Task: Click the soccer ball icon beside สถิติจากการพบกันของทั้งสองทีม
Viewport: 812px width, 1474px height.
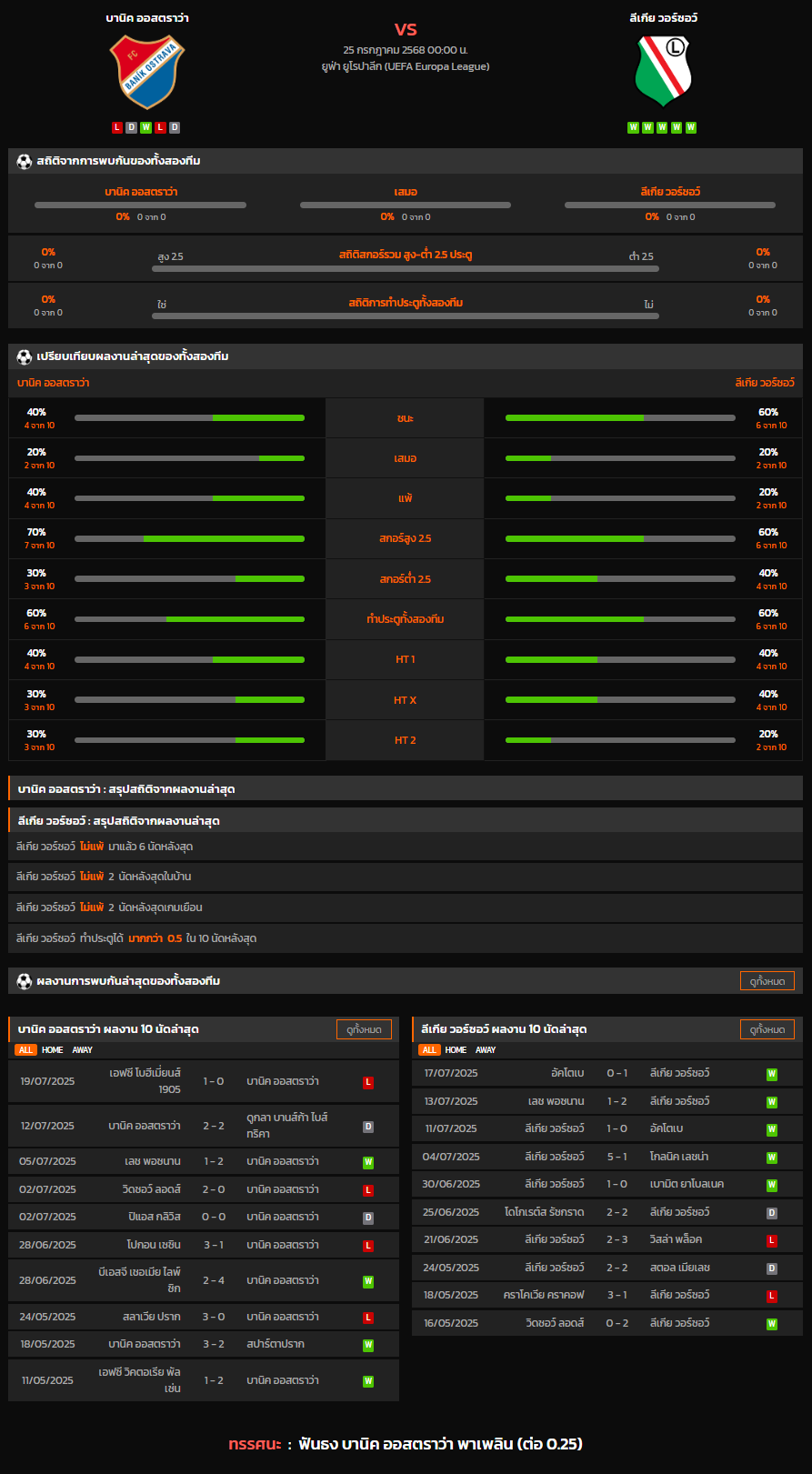Action: click(x=25, y=161)
